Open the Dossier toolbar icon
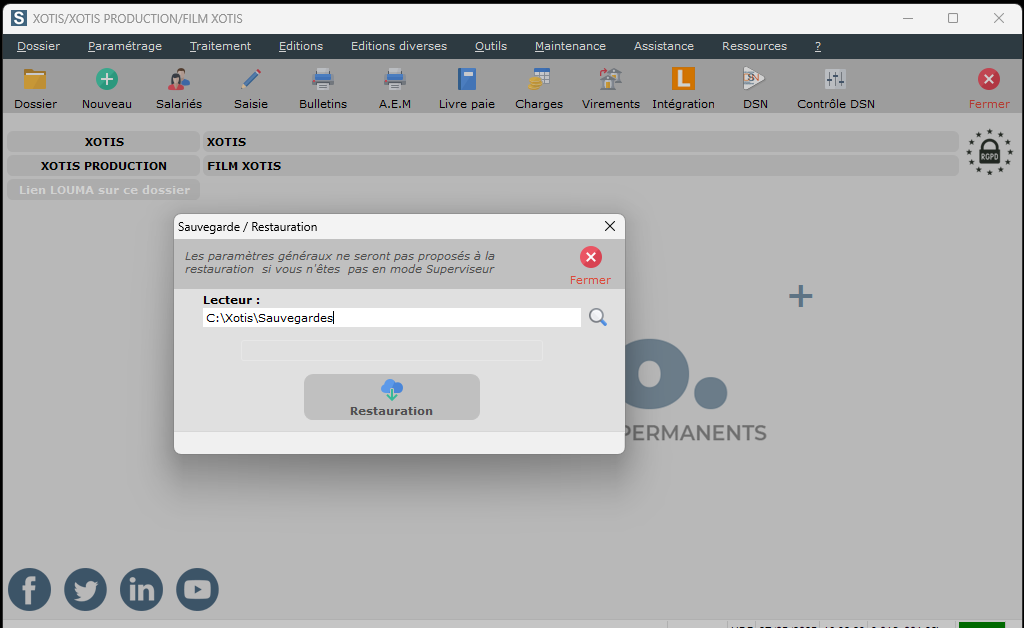Screen dimensions: 1024x628 click(35, 89)
